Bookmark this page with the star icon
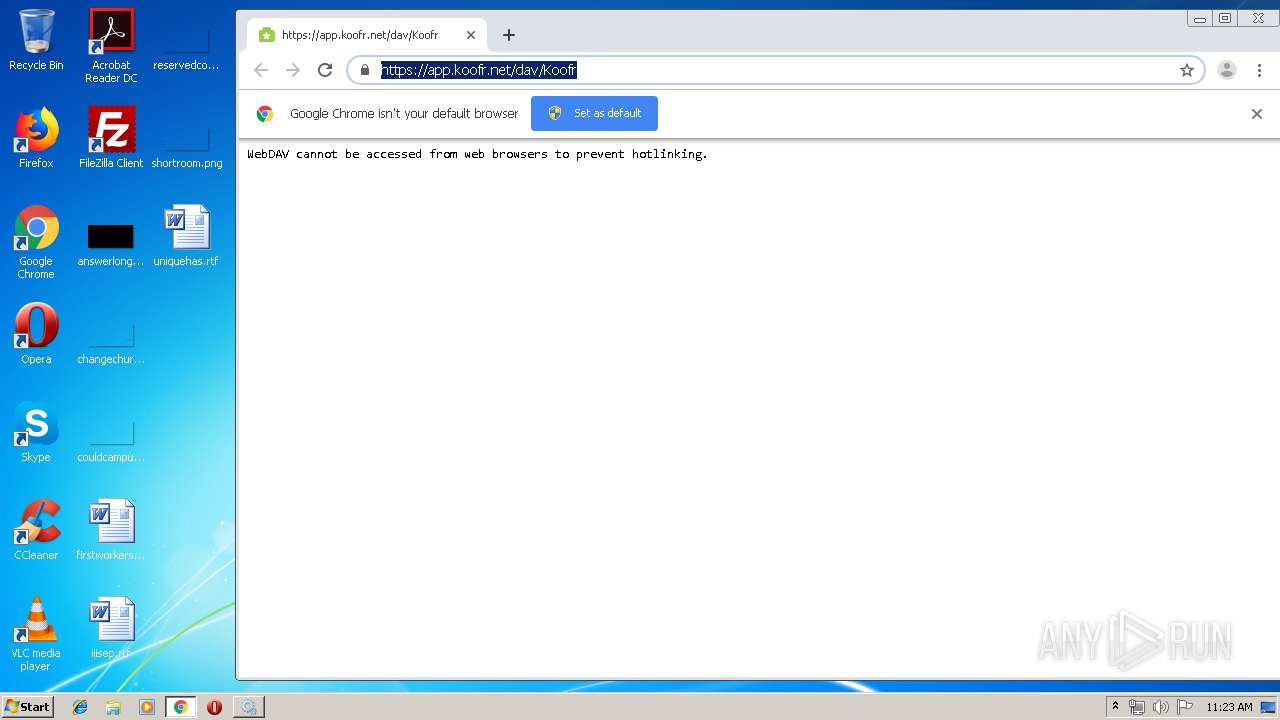This screenshot has height=720, width=1280. click(1187, 70)
